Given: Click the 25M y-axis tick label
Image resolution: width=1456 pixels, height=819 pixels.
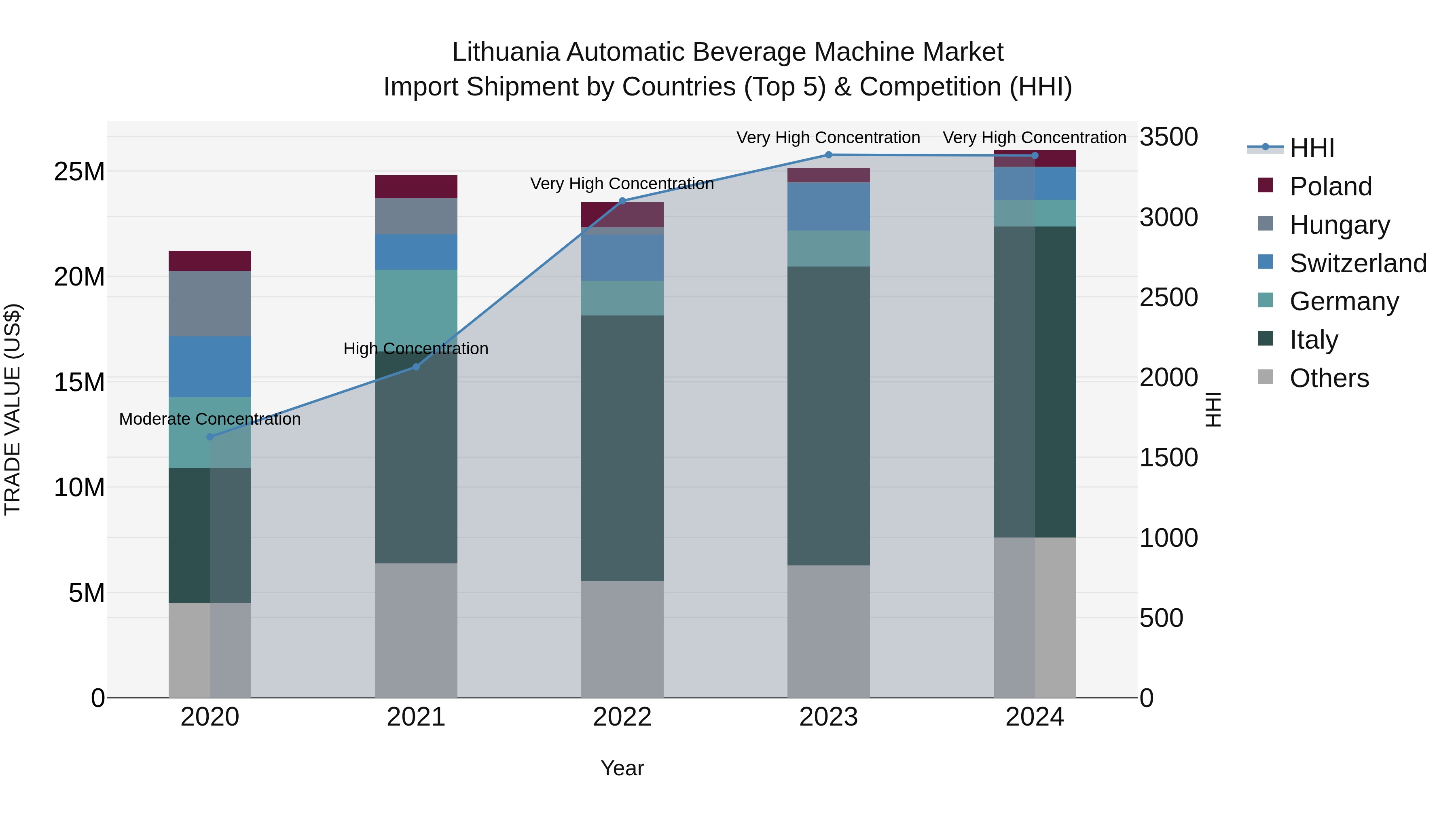Looking at the screenshot, I should coord(80,171).
